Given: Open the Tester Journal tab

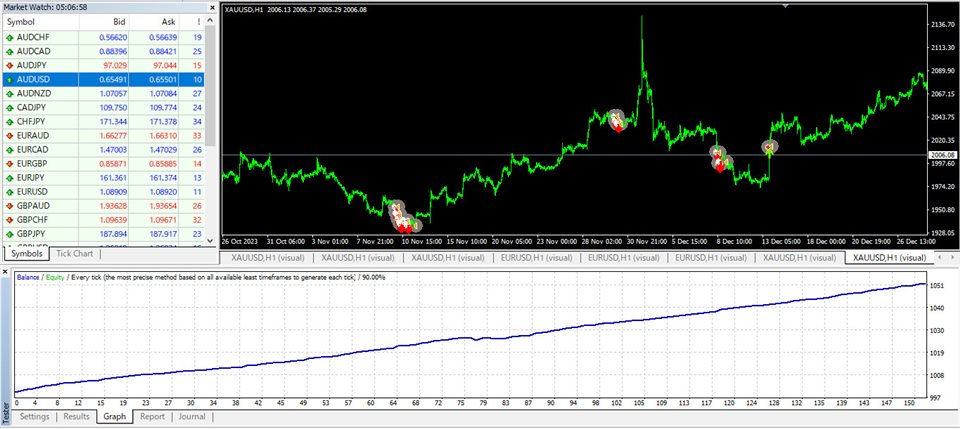Looking at the screenshot, I should click(x=192, y=417).
